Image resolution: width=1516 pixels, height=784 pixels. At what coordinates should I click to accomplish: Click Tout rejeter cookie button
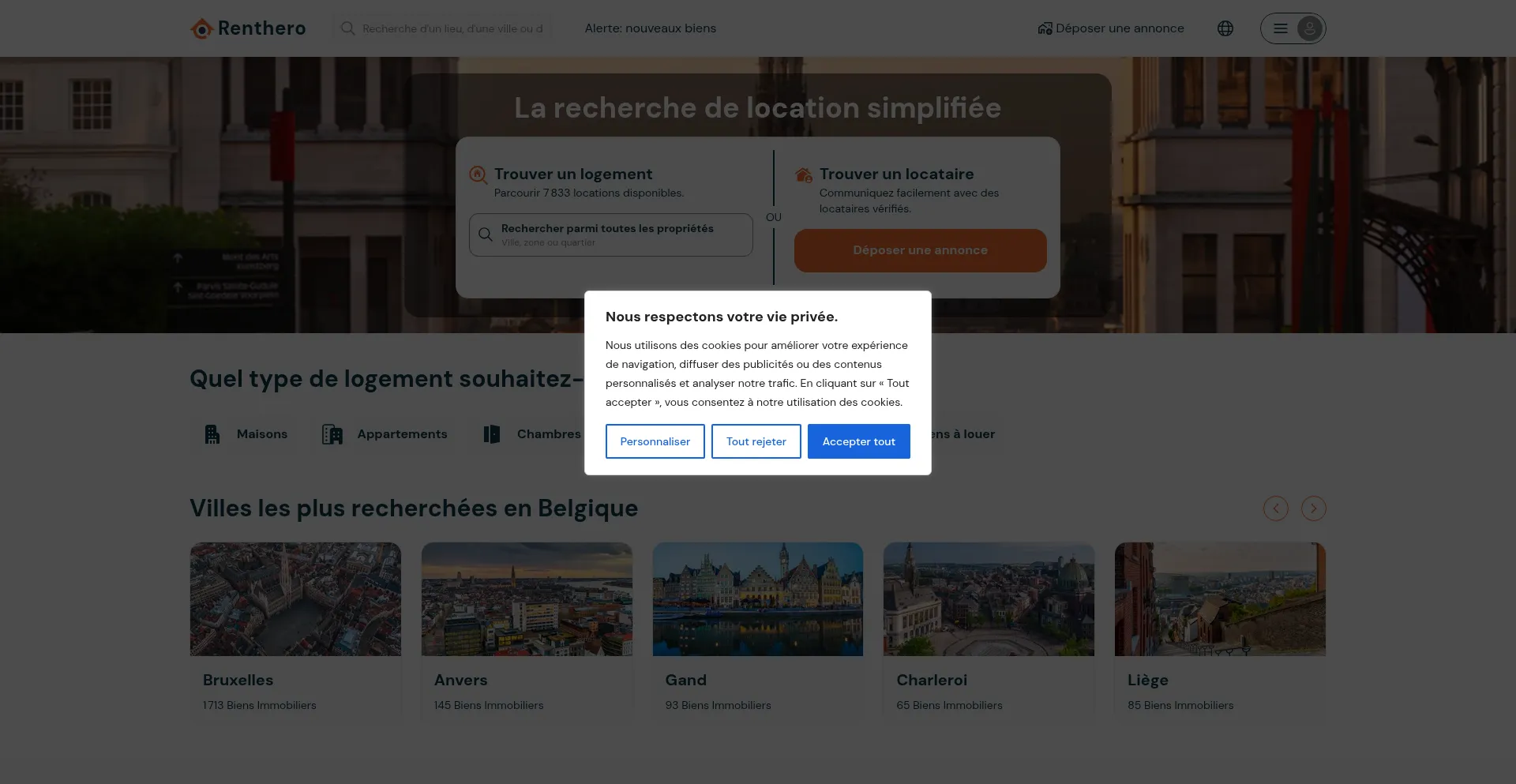[756, 441]
